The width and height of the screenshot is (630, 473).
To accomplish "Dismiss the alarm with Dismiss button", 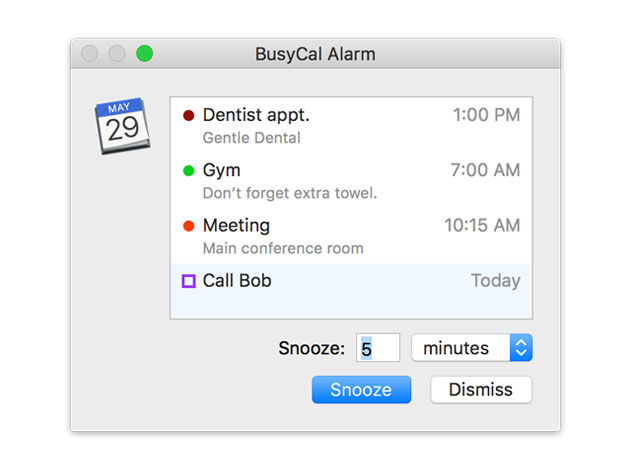I will [481, 389].
